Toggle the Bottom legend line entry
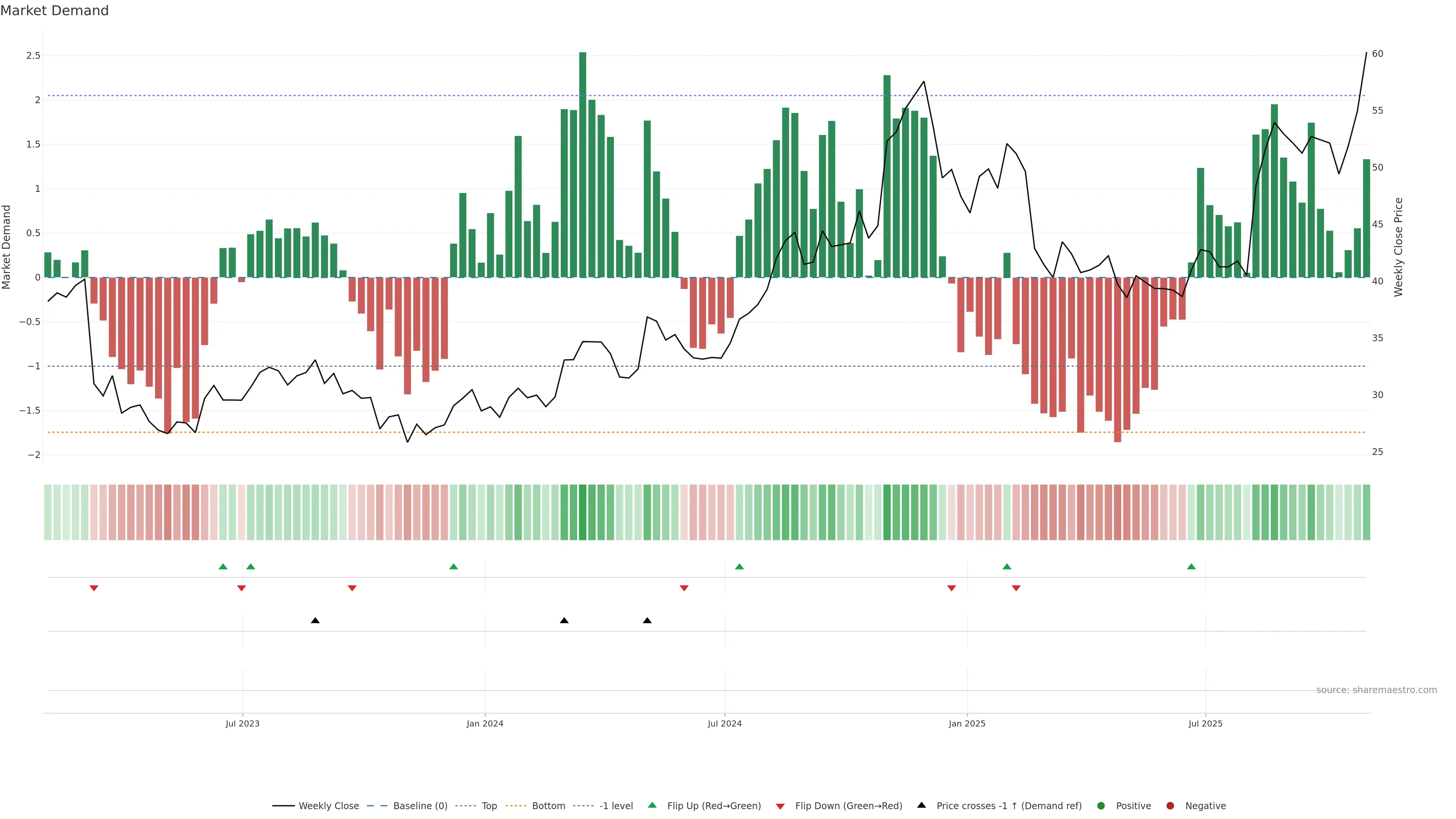The image size is (1456, 819). 548,806
